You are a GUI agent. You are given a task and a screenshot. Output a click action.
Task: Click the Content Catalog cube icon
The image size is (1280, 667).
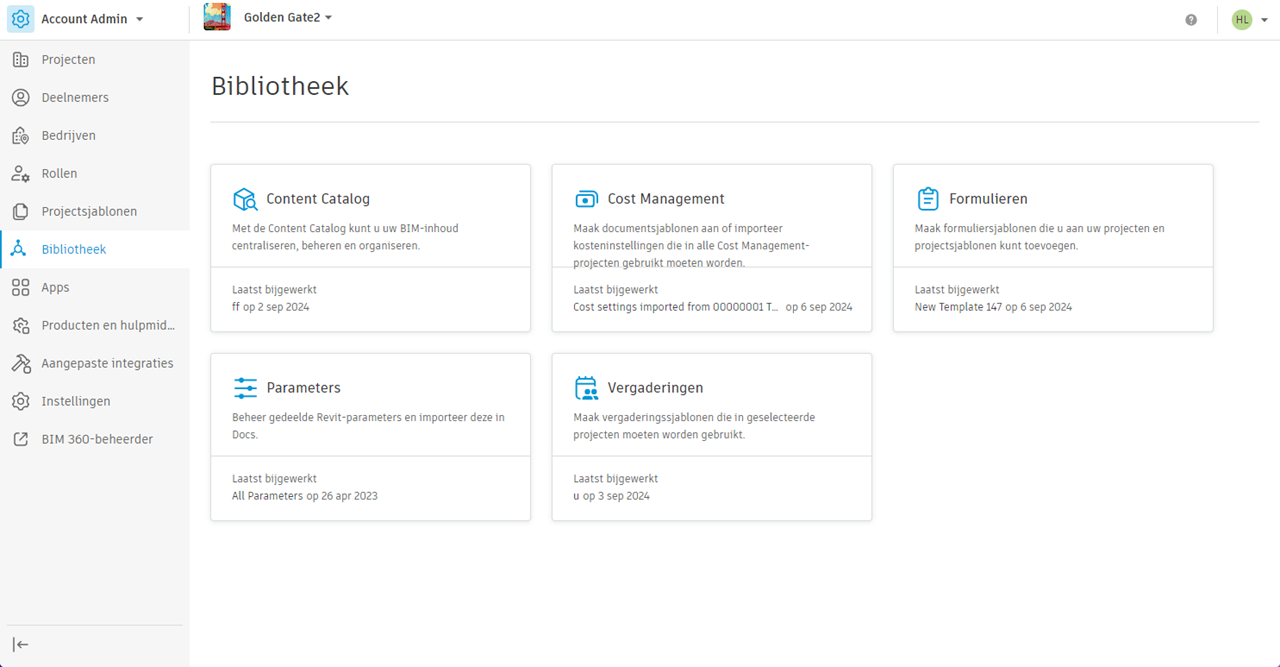tap(245, 198)
